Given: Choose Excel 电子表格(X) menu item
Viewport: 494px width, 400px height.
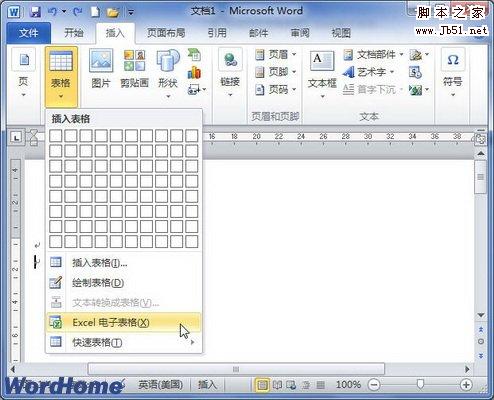Looking at the screenshot, I should pyautogui.click(x=123, y=322).
